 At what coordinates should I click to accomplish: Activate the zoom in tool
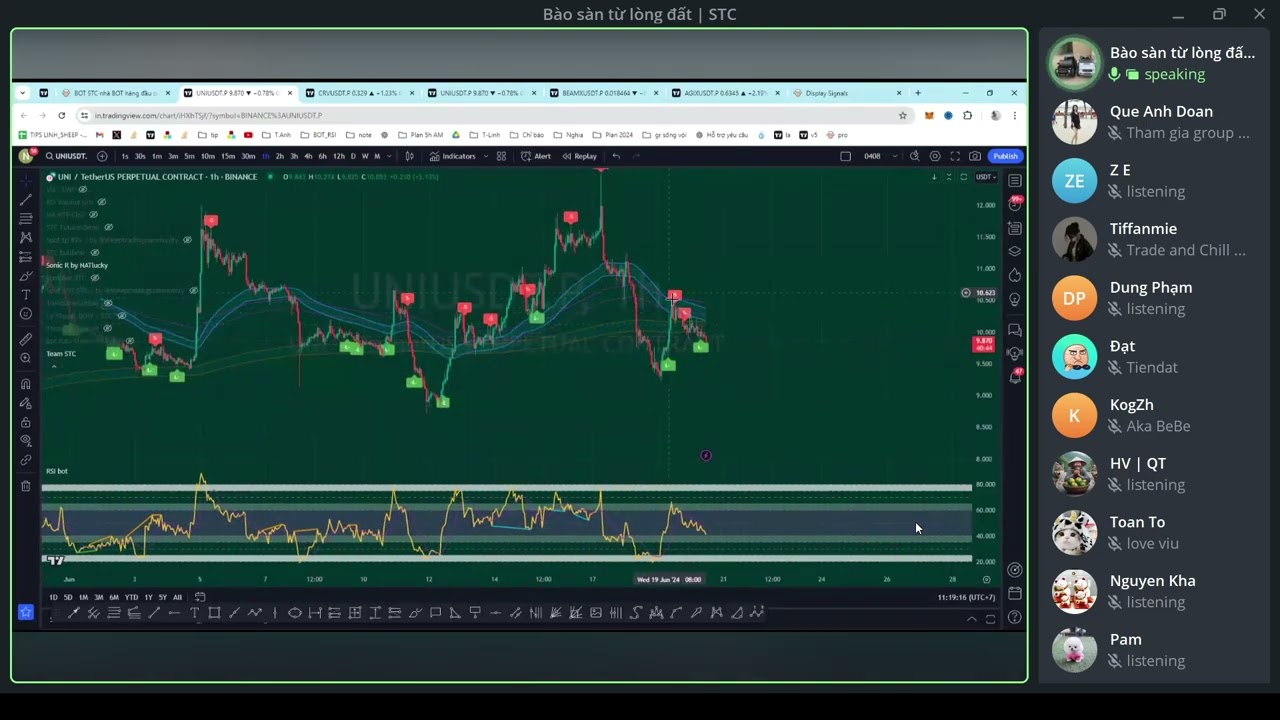coord(26,358)
